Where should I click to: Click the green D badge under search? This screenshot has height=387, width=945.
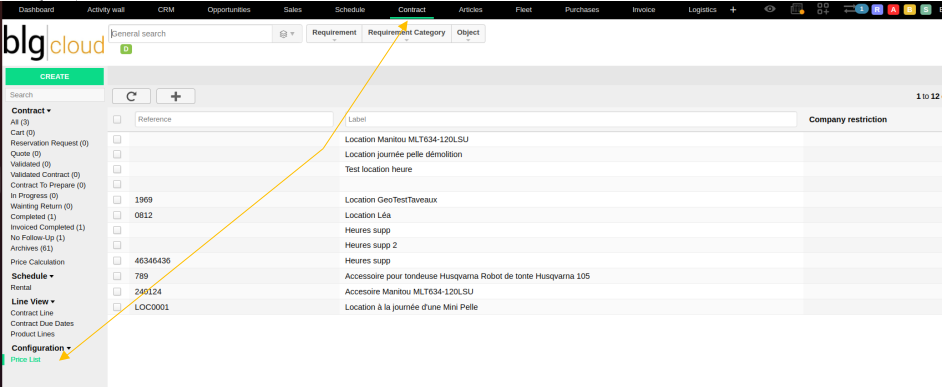126,49
